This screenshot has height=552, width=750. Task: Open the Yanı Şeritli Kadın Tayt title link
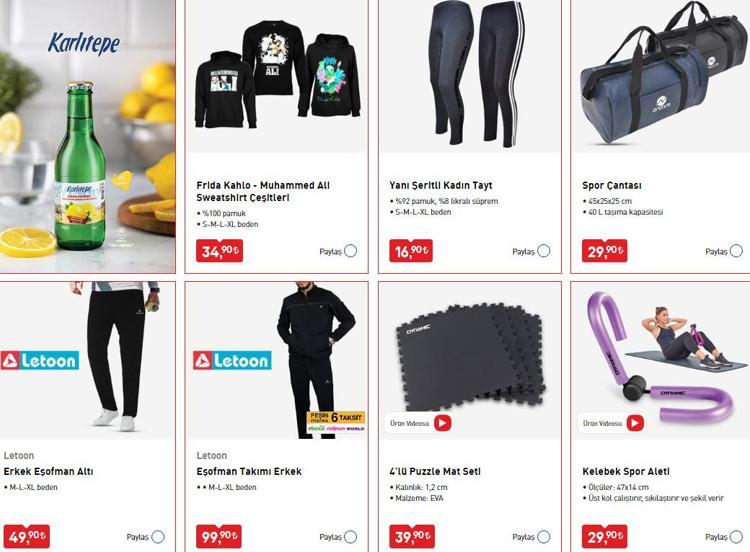coord(441,185)
